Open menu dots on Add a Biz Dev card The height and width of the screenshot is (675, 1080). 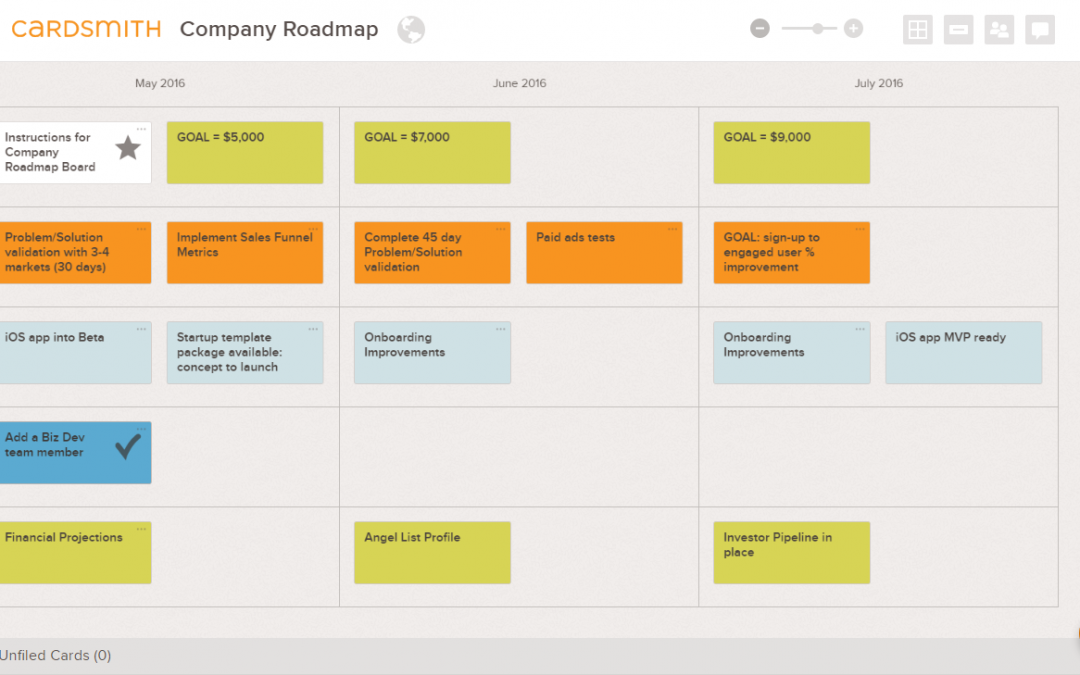tap(141, 428)
